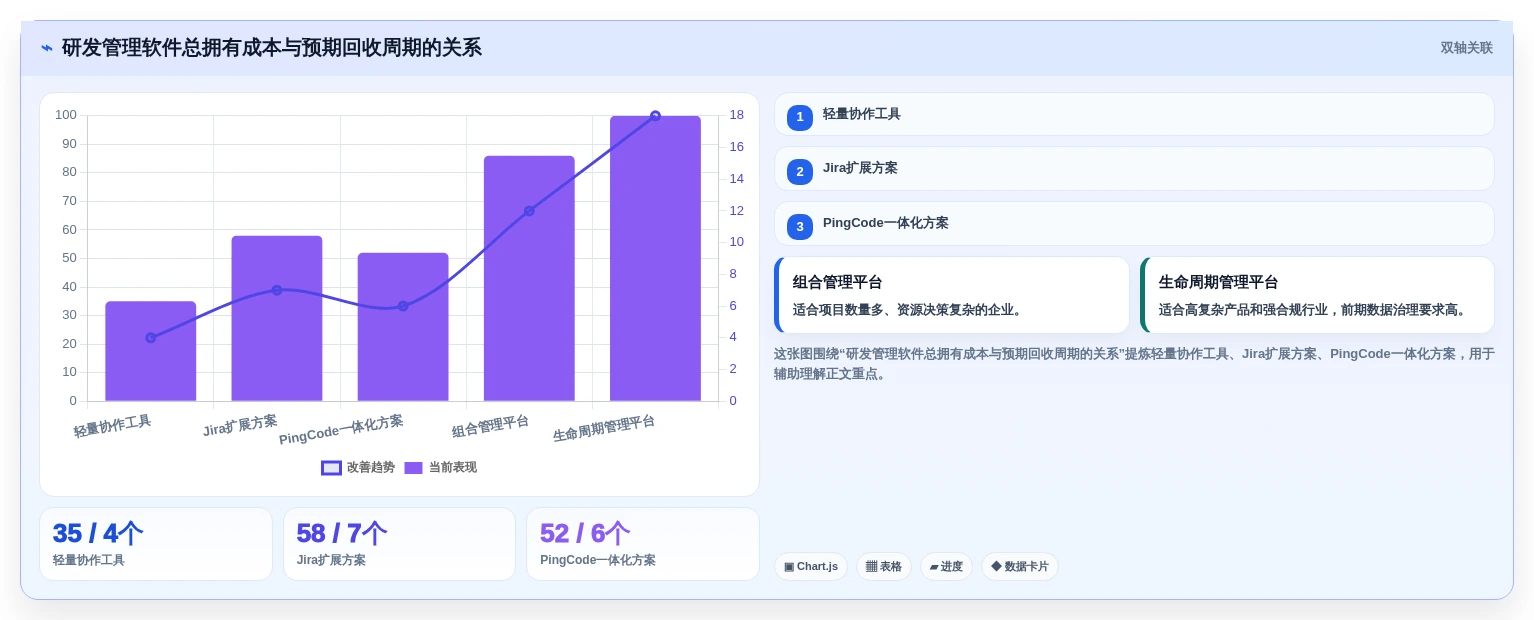Click the right axis value 18
Image resolution: width=1534 pixels, height=620 pixels.
pyautogui.click(x=736, y=115)
